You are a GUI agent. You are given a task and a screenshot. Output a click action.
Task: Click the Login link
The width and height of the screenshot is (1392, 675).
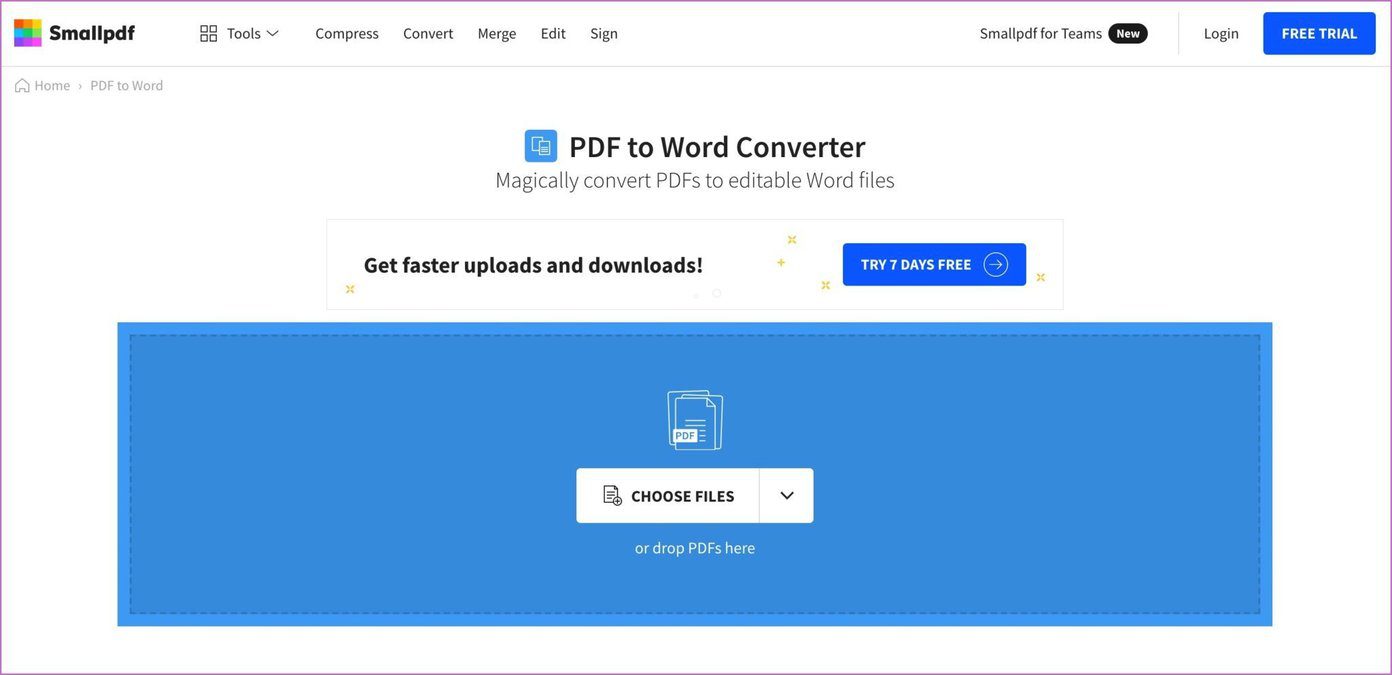1221,33
